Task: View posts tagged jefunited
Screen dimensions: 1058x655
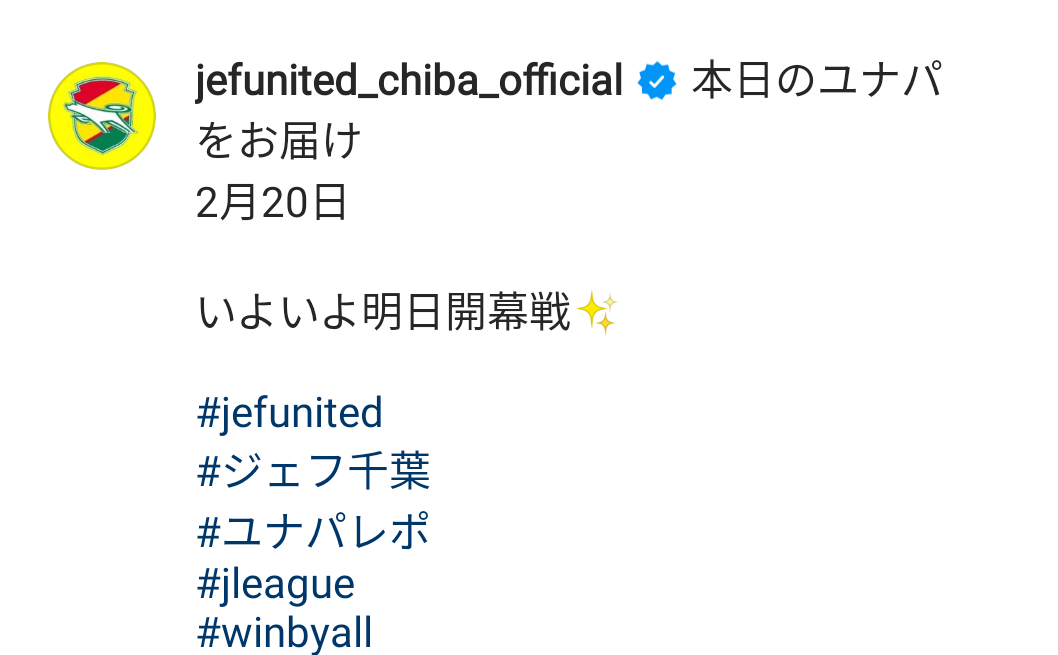Action: point(290,412)
